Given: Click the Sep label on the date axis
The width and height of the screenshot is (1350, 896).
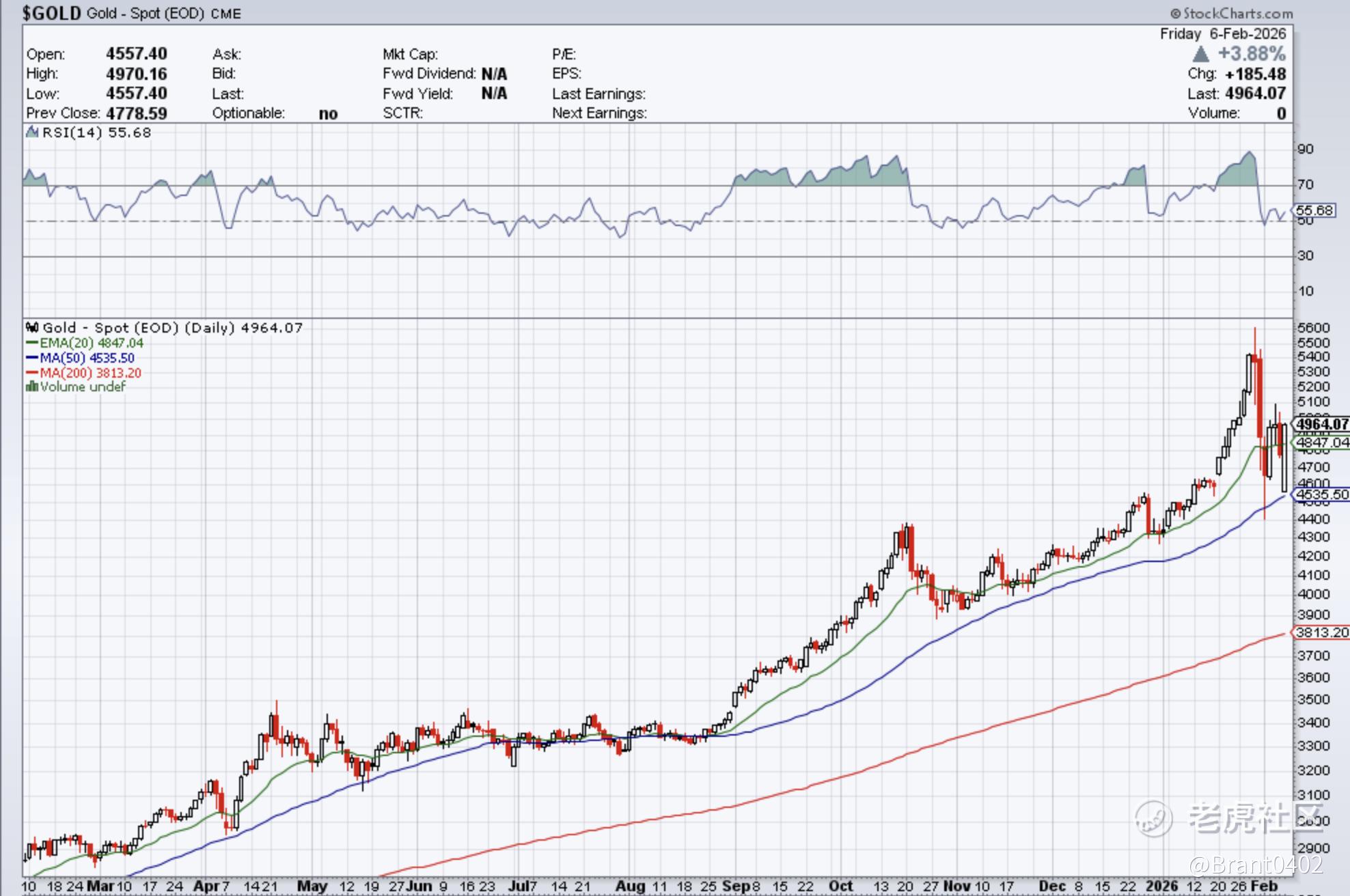Looking at the screenshot, I should pyautogui.click(x=736, y=886).
